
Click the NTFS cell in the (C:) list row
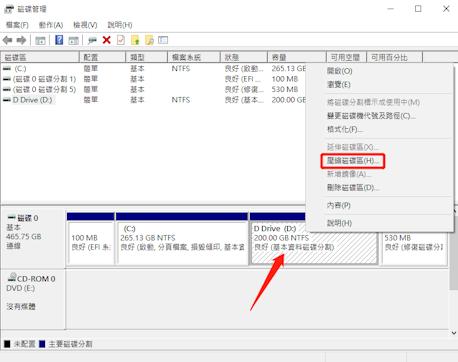point(181,69)
